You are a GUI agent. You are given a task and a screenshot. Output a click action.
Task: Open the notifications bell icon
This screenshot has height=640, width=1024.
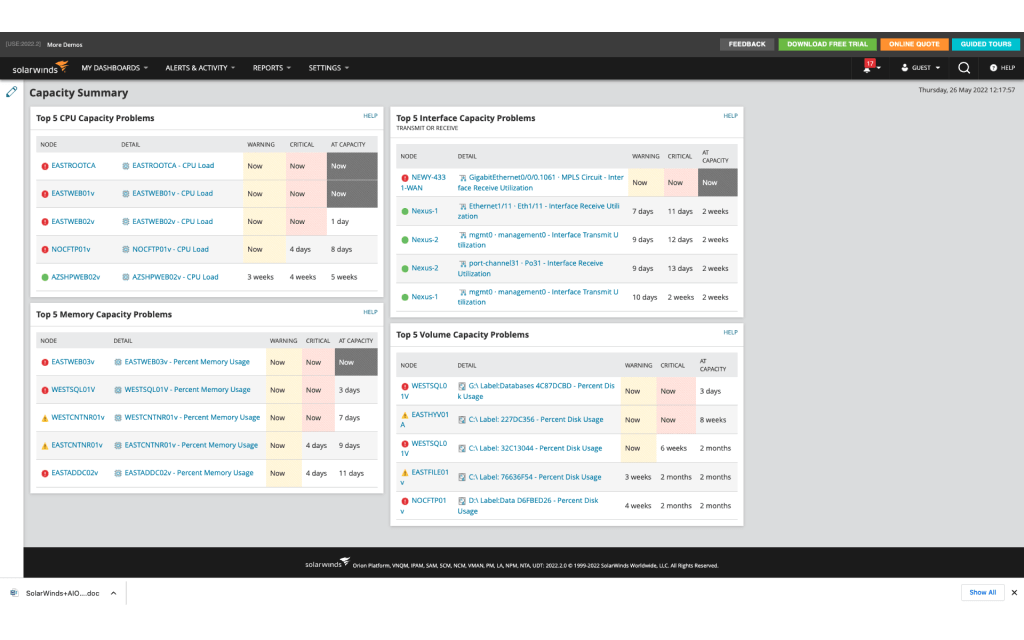(x=867, y=67)
